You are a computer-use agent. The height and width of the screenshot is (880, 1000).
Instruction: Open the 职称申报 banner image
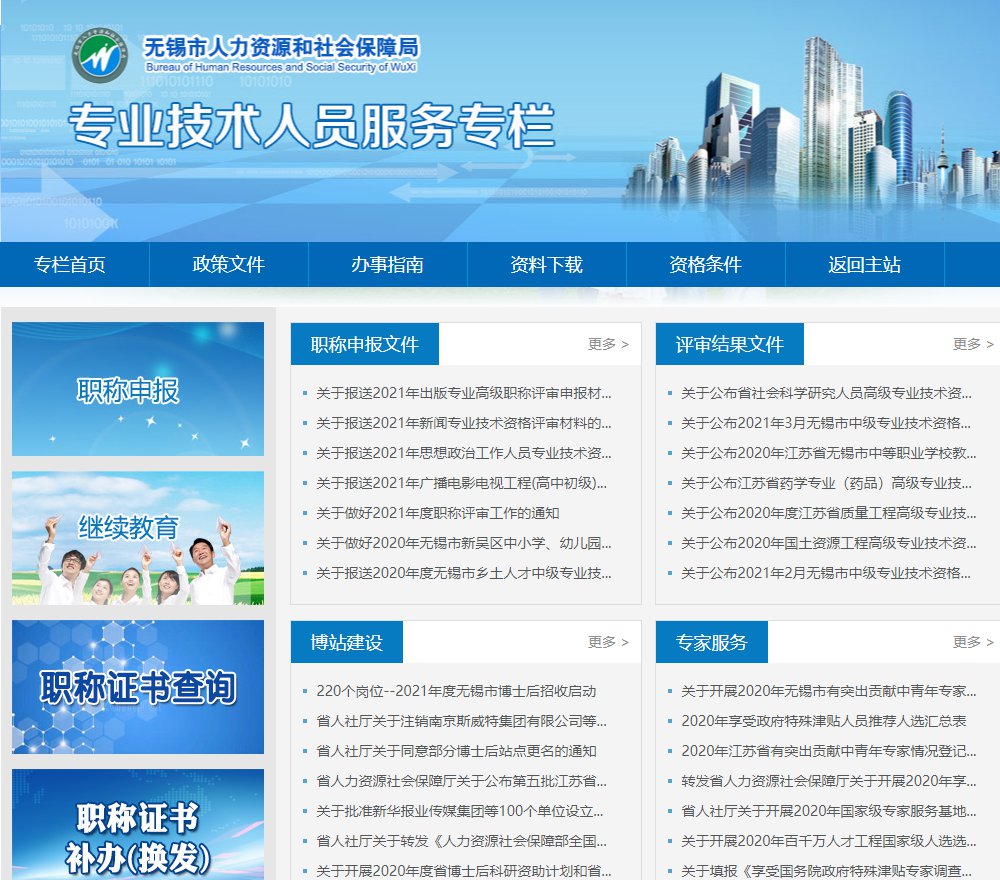(x=138, y=389)
